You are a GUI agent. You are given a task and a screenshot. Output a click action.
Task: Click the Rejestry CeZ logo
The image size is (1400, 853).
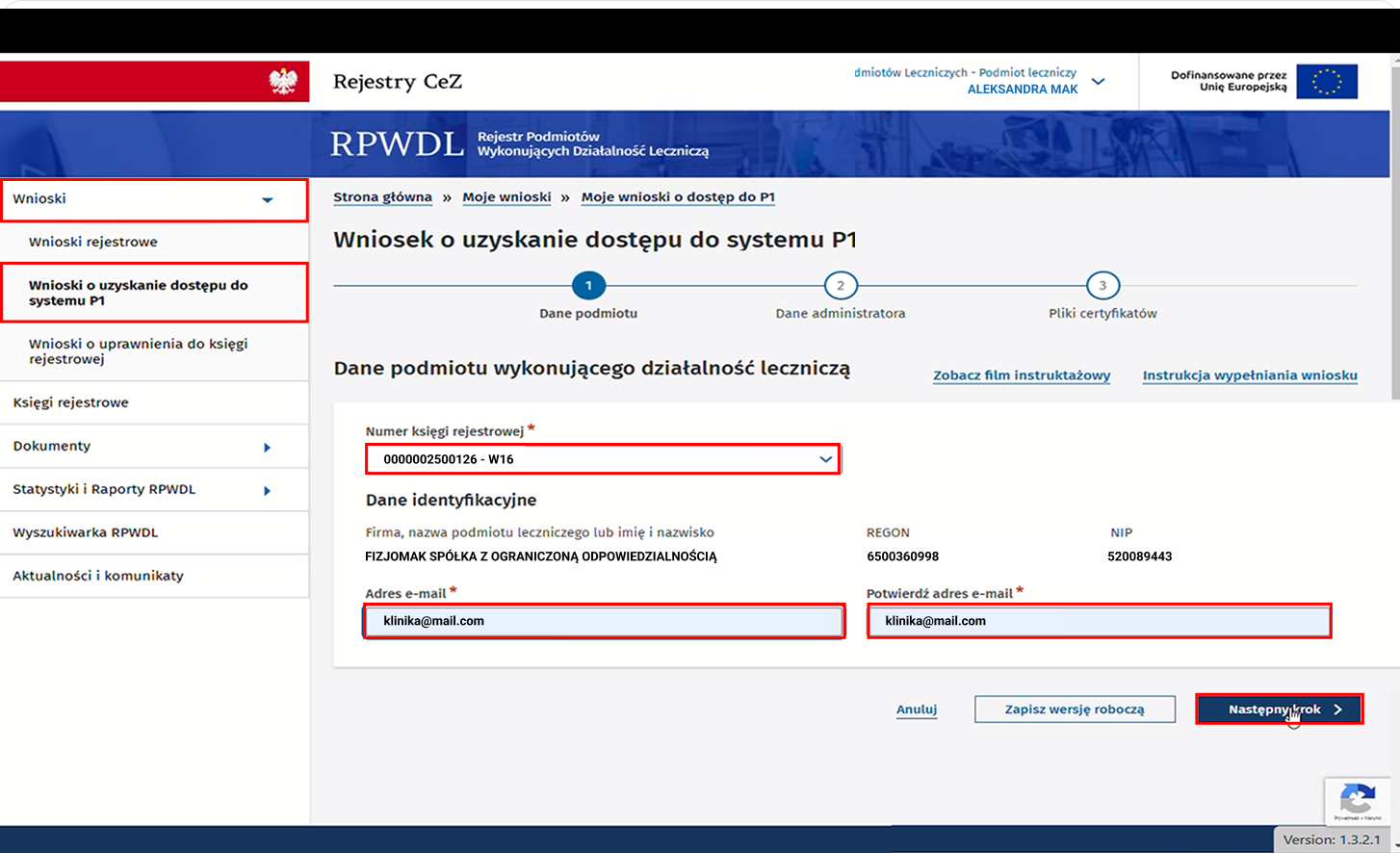coord(398,82)
